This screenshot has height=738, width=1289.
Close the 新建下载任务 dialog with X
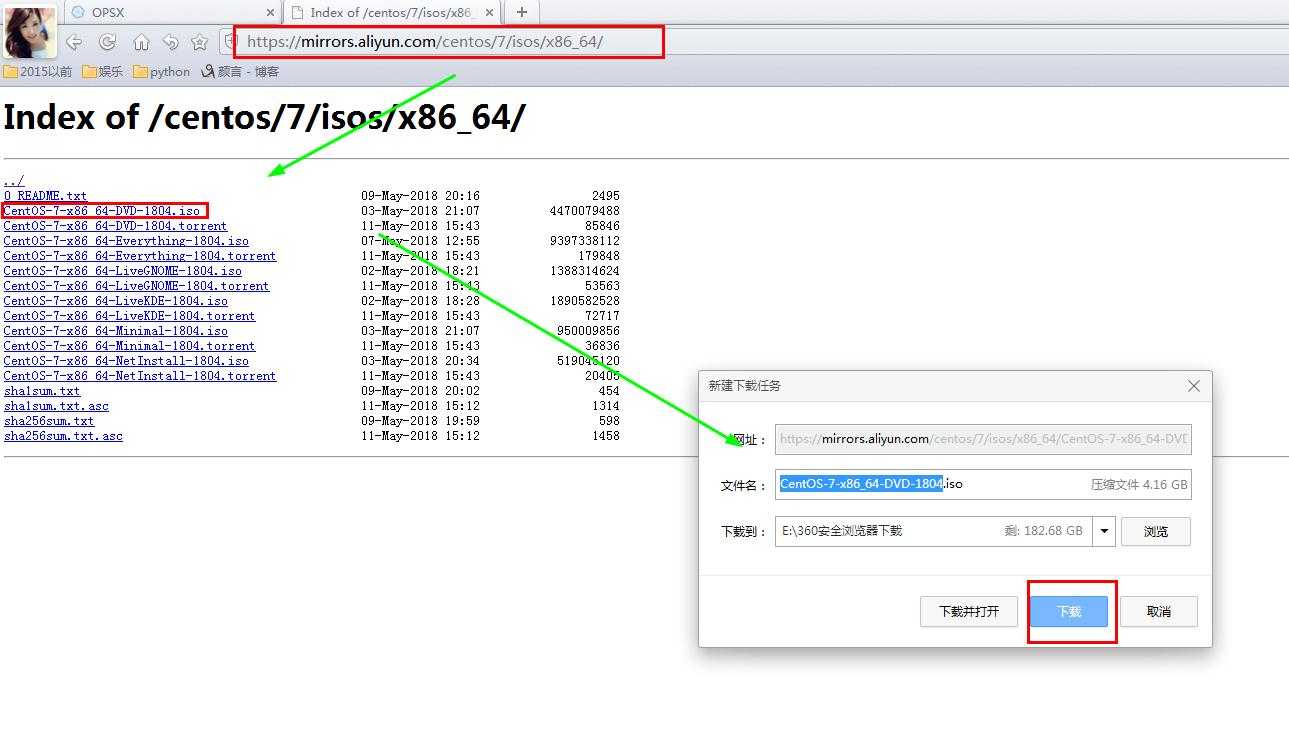1193,386
